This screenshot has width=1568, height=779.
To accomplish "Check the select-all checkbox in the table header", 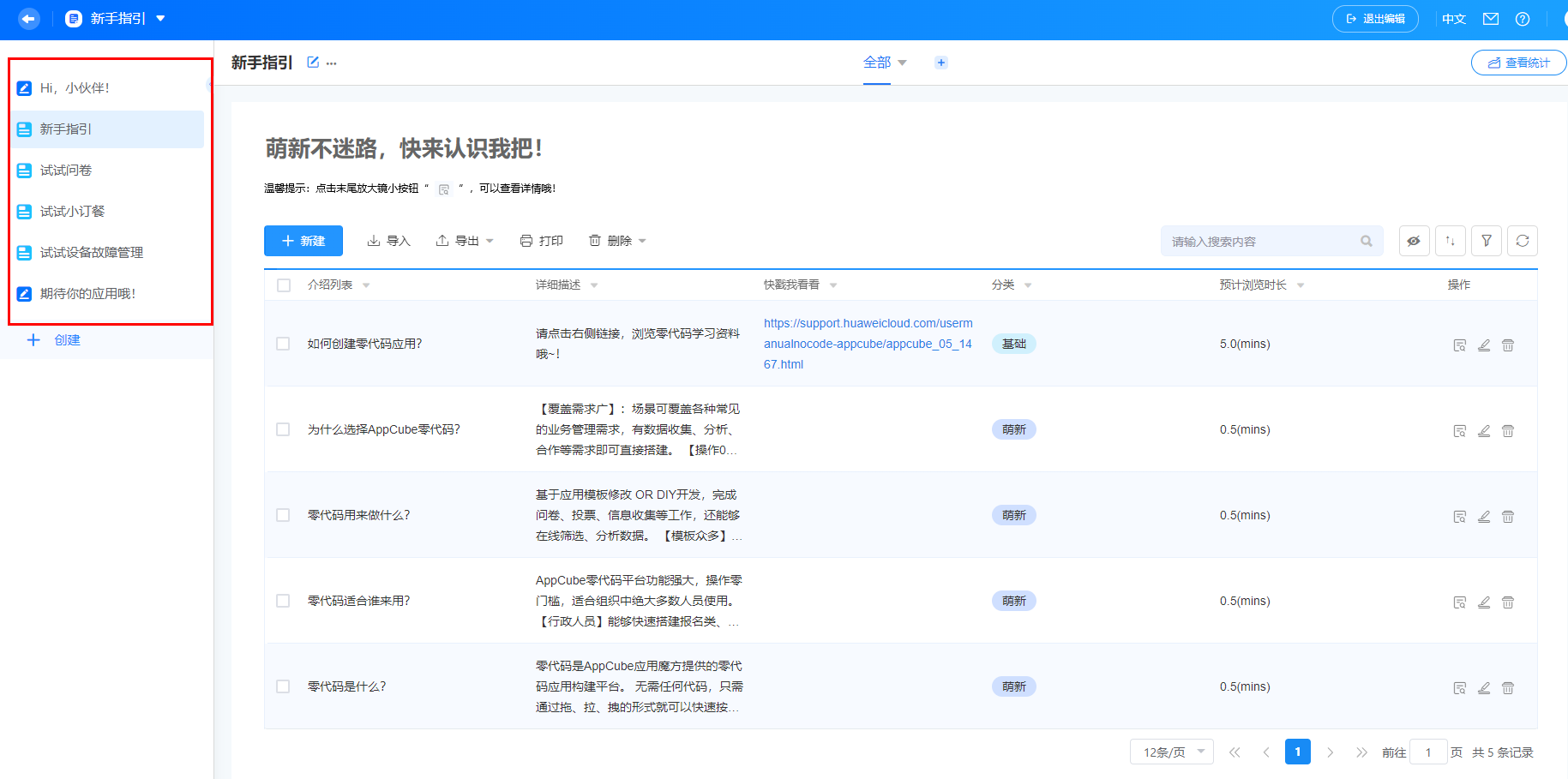I will [284, 285].
